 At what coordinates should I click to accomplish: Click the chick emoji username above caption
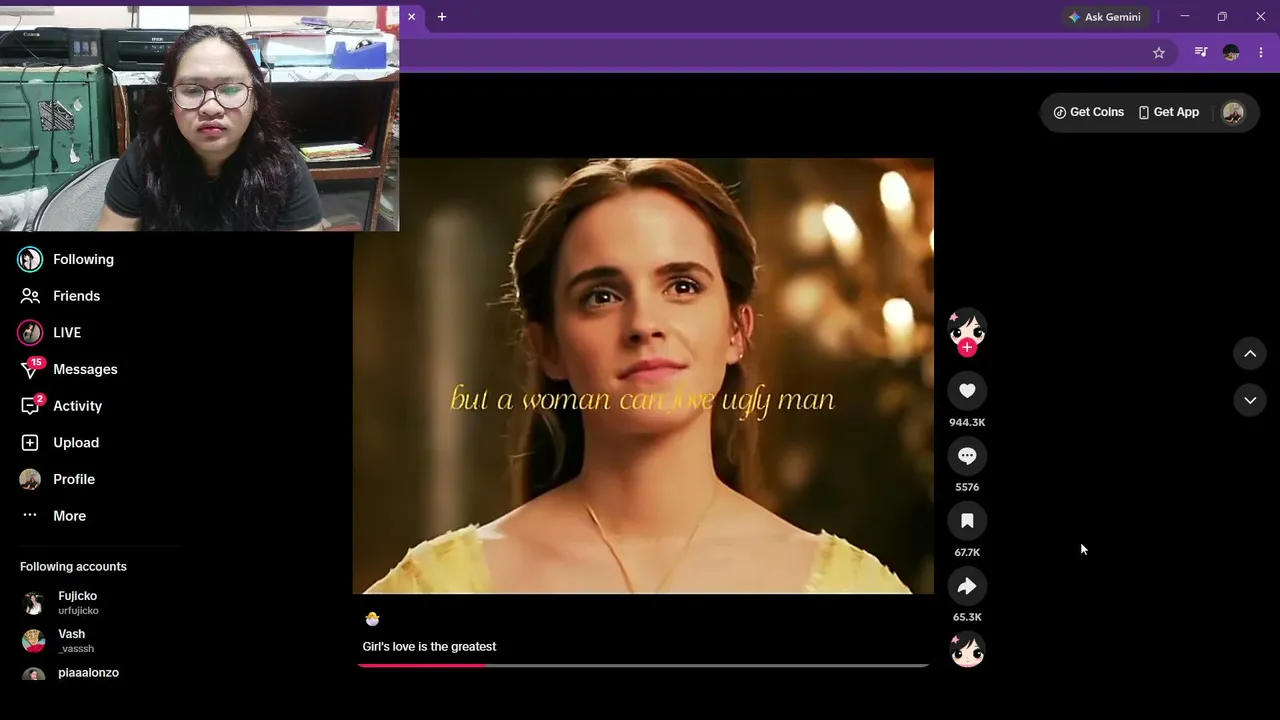[372, 619]
